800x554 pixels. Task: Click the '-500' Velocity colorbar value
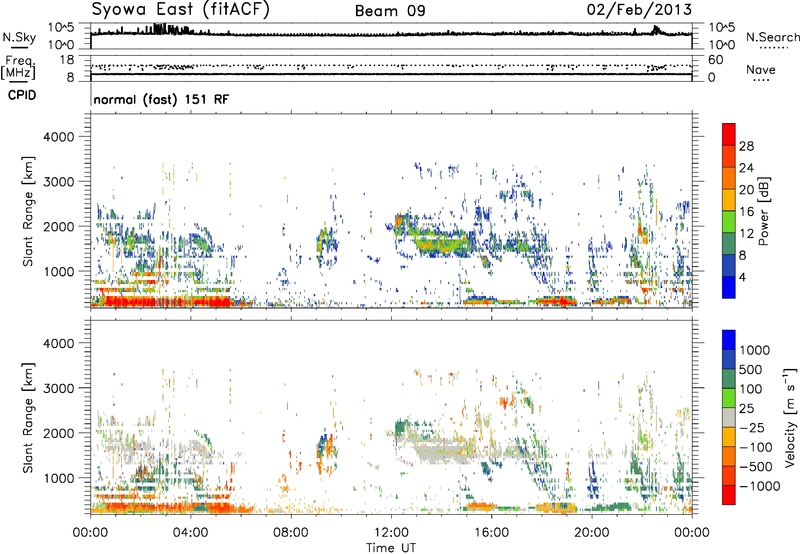(x=756, y=466)
